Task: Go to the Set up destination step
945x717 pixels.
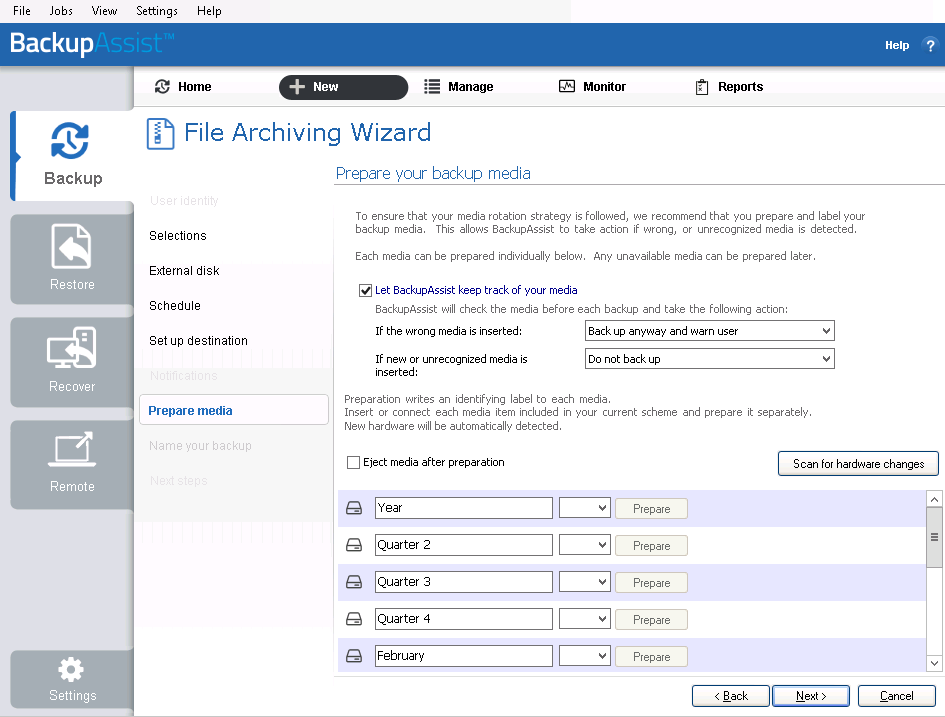Action: 198,340
